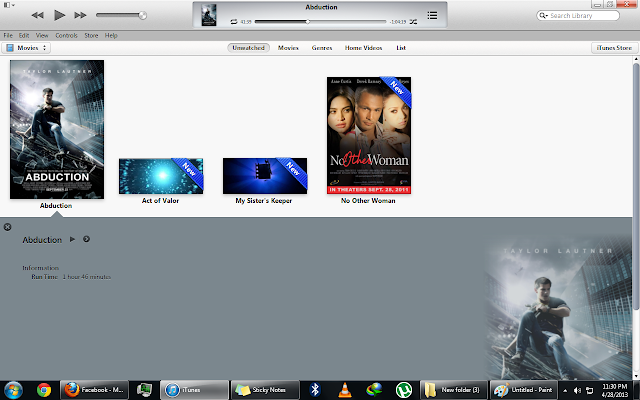Toggle the shuffle icon in now playing
Screen dimensions: 640x400
pos(413,22)
